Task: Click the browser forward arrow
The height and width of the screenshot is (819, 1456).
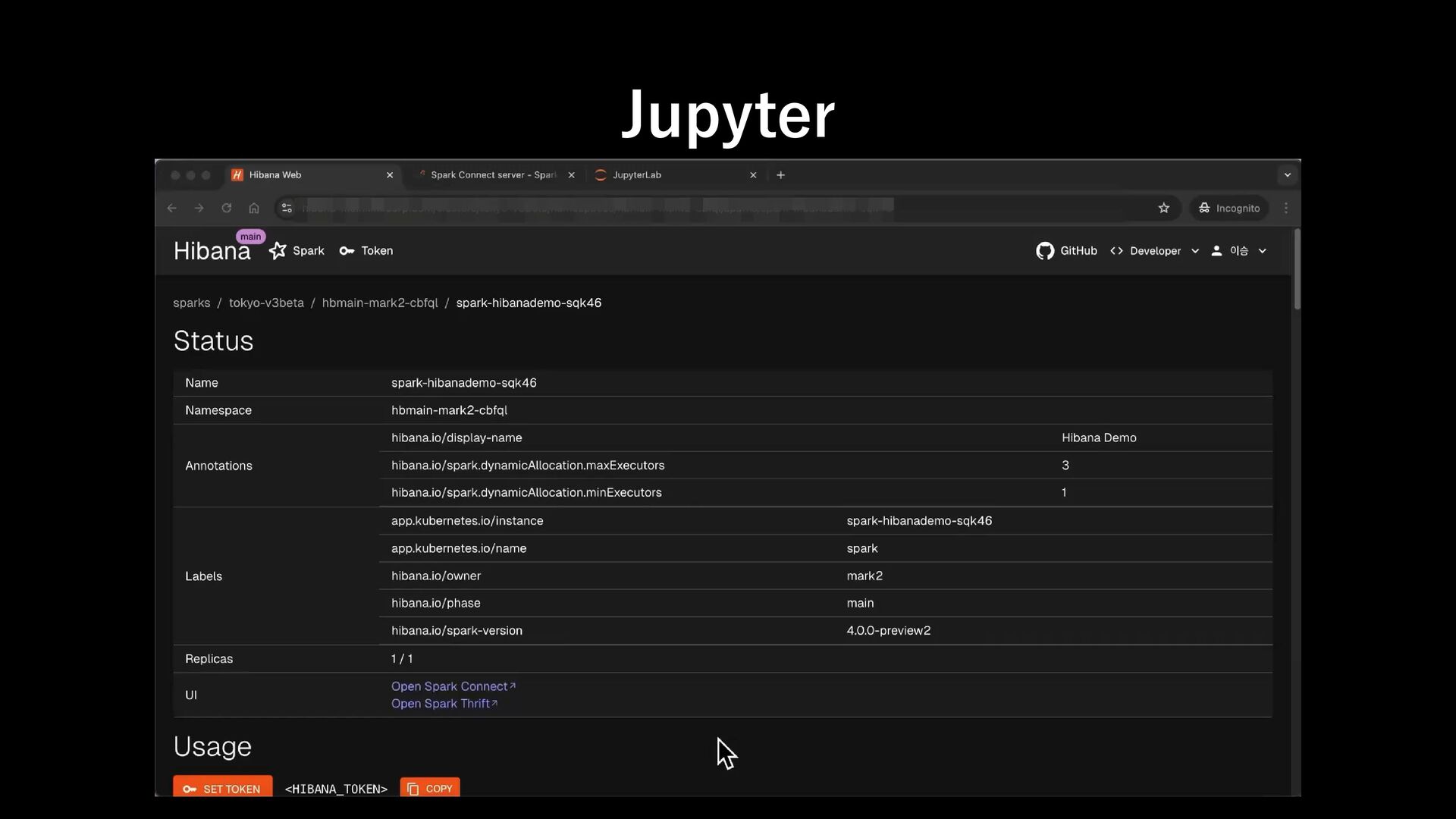Action: tap(199, 208)
